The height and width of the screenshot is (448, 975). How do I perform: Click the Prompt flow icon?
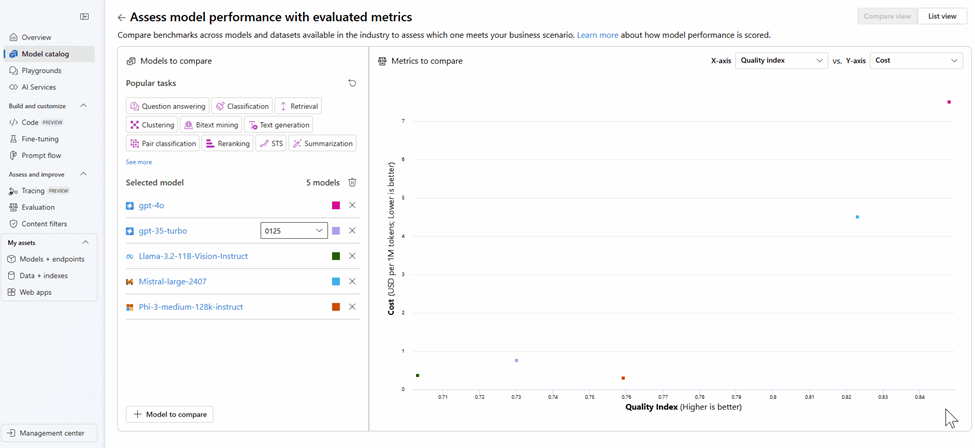(x=14, y=156)
